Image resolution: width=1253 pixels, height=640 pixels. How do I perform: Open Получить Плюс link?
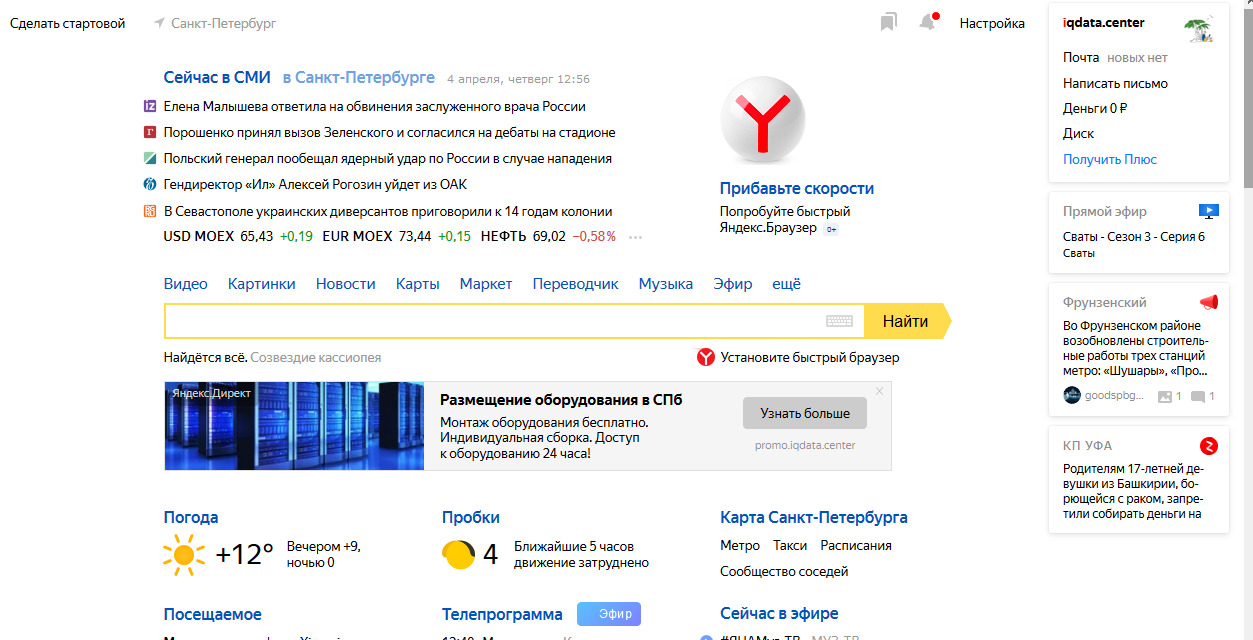tap(1110, 159)
